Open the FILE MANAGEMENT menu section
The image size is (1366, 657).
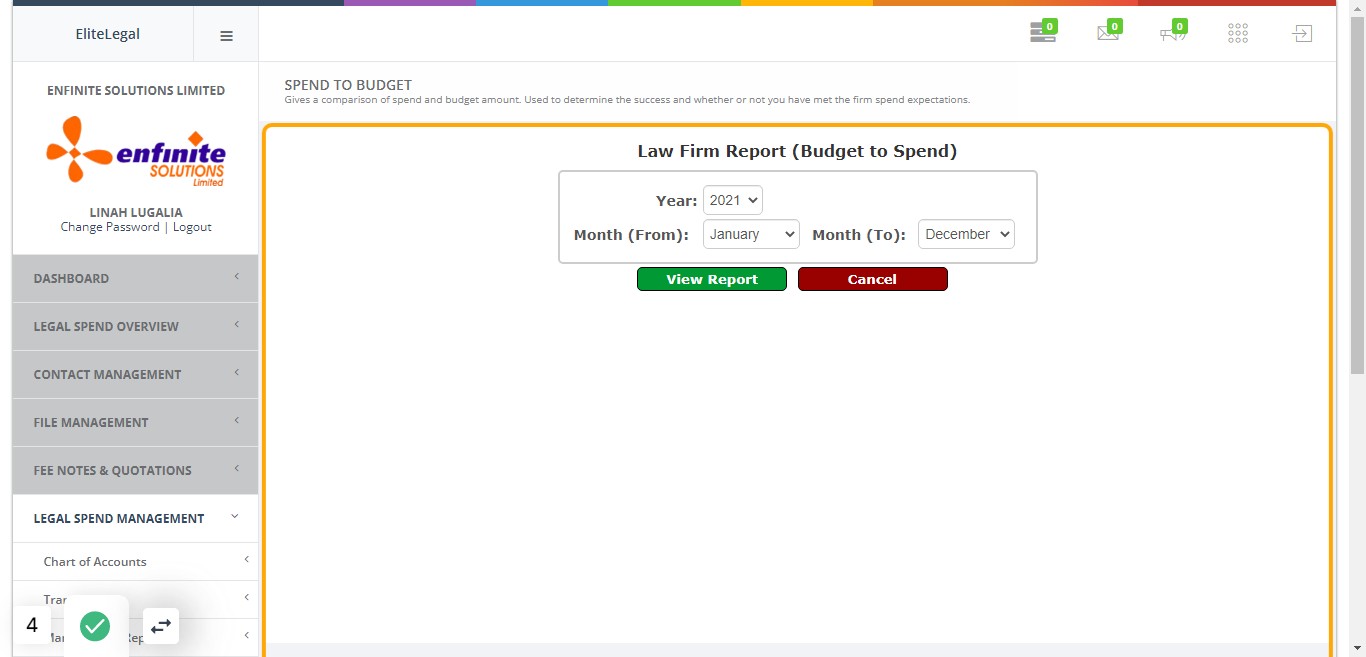coord(135,422)
